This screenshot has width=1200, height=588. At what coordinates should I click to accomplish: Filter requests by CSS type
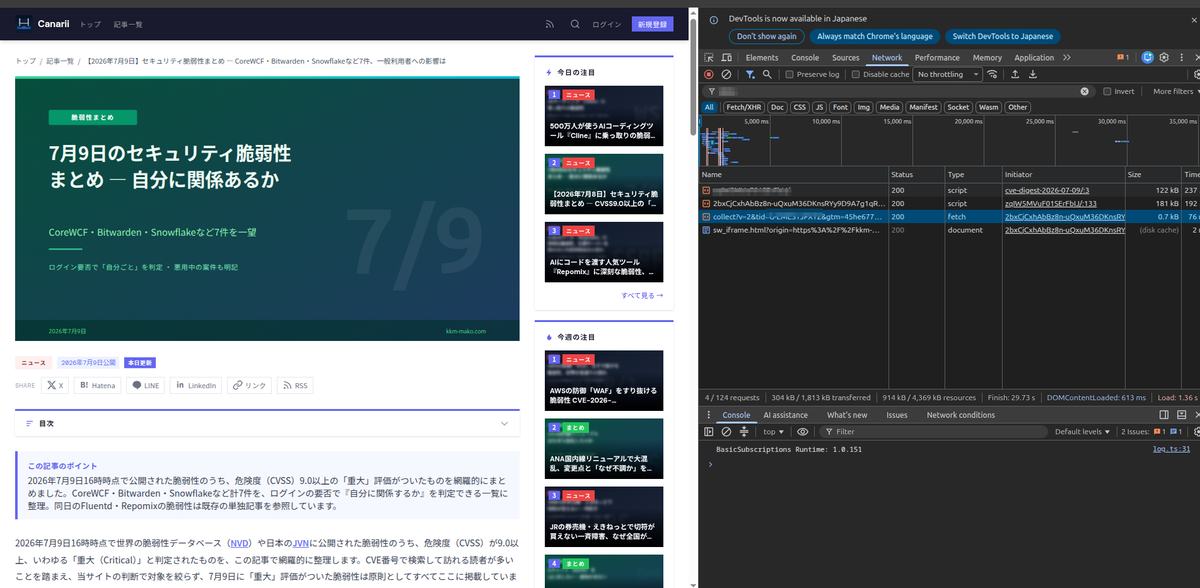pos(799,107)
